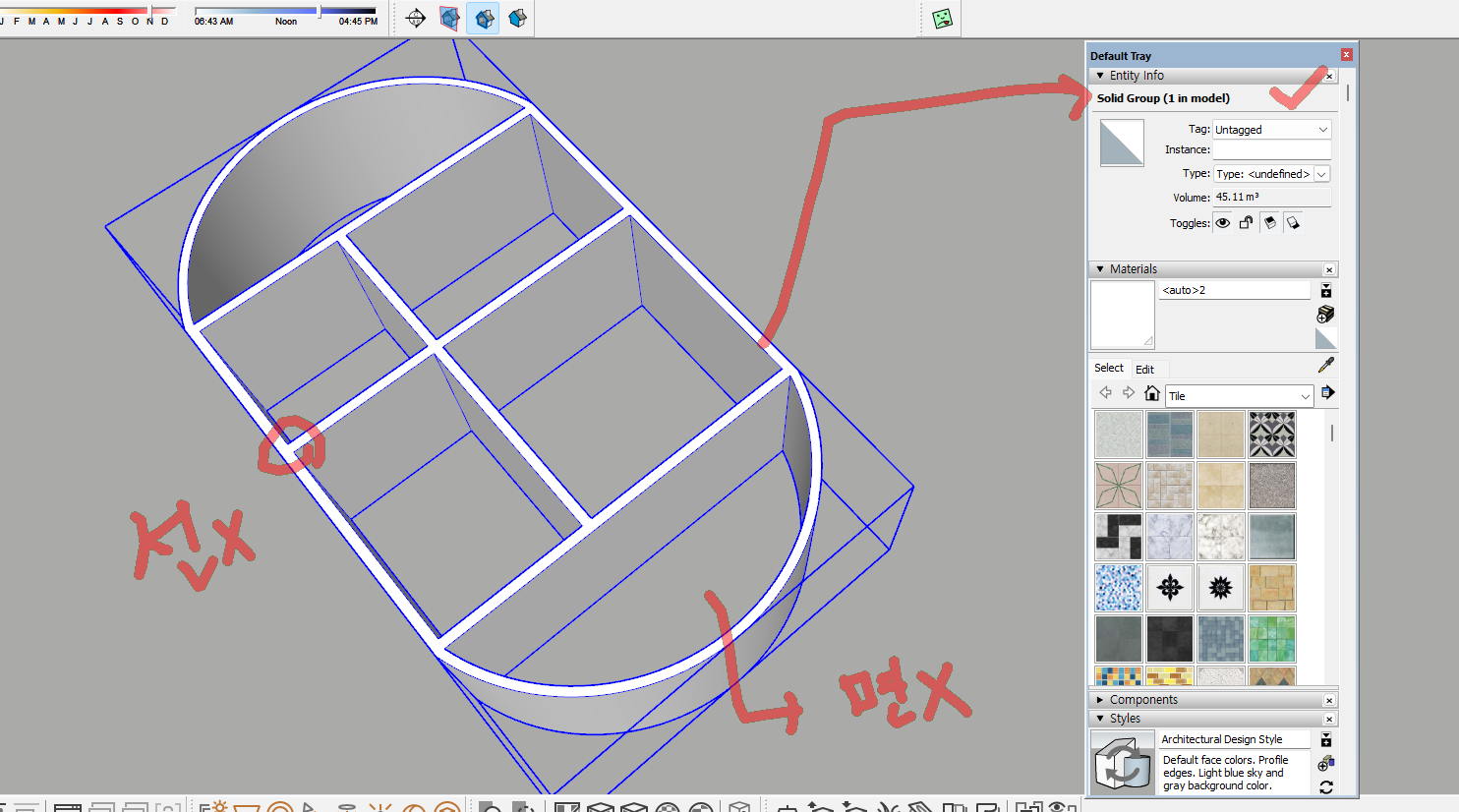Image resolution: width=1459 pixels, height=812 pixels.
Task: Select the Section Plane tool
Action: [x=416, y=19]
